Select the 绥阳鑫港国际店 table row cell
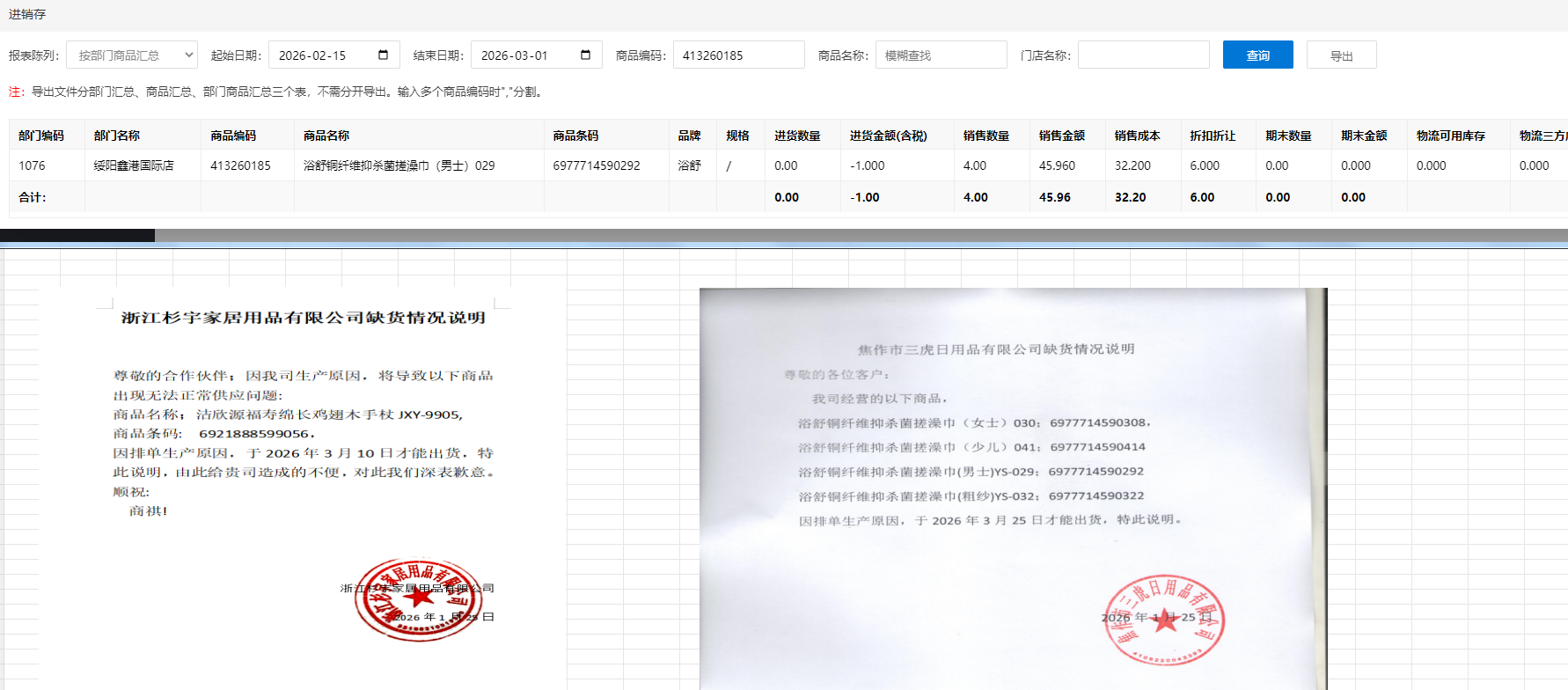Viewport: 1568px width, 690px height. click(134, 165)
